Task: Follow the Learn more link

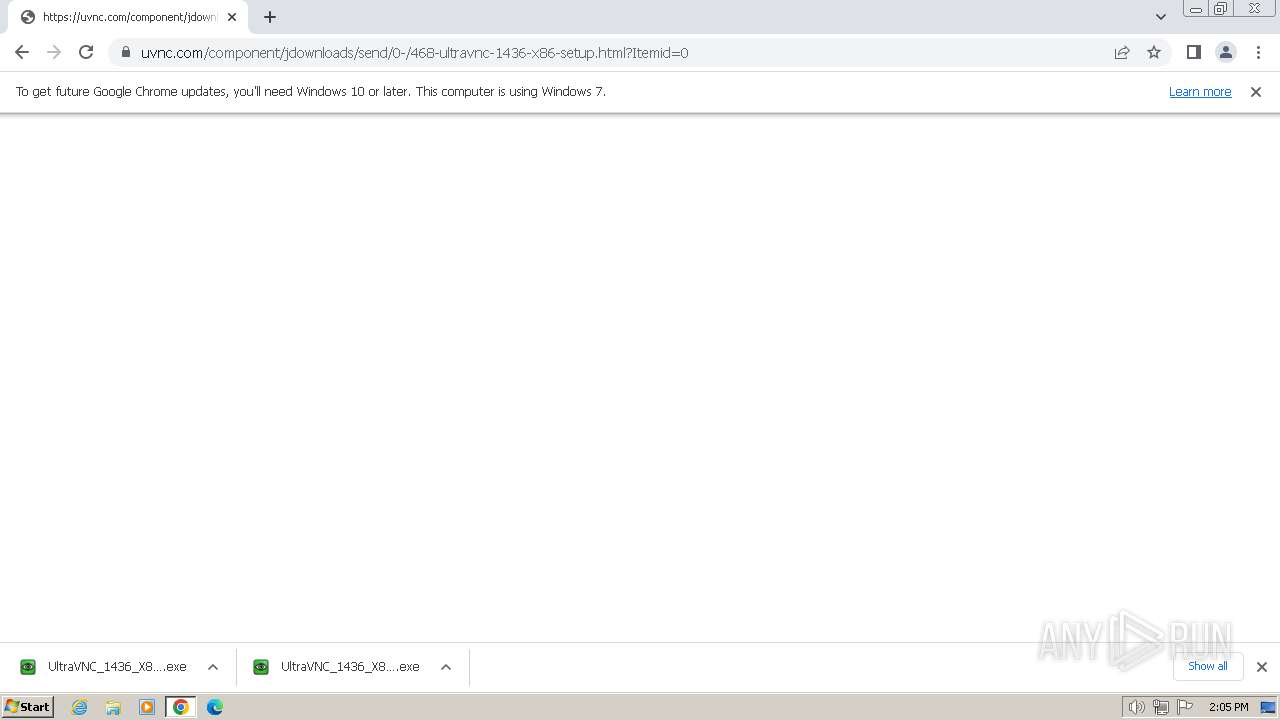Action: 1200,91
